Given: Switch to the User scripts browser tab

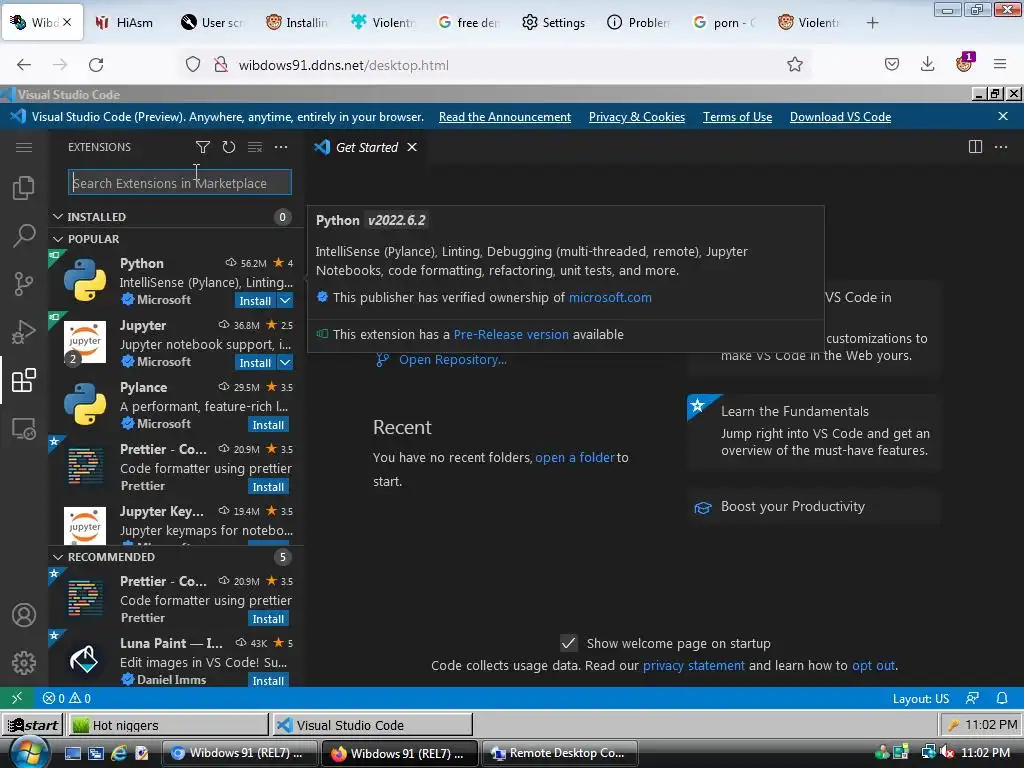Looking at the screenshot, I should click(212, 23).
